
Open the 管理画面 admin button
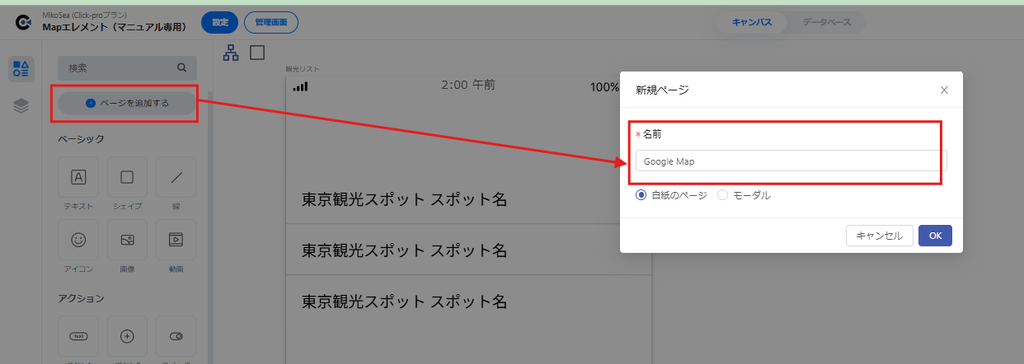click(x=271, y=22)
